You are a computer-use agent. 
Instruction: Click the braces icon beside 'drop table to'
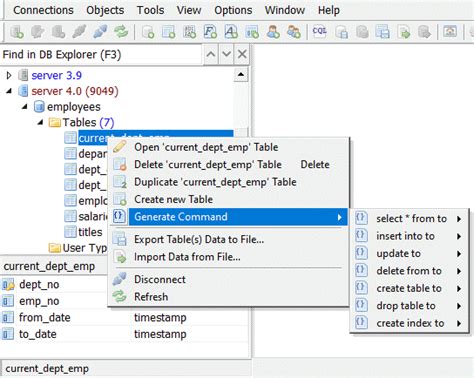tap(361, 305)
